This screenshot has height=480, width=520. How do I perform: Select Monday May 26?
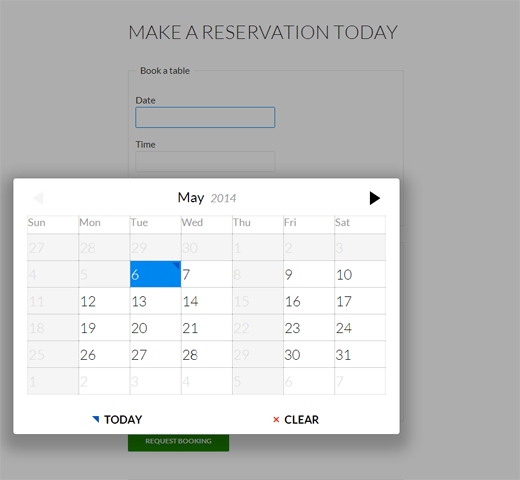pyautogui.click(x=104, y=354)
